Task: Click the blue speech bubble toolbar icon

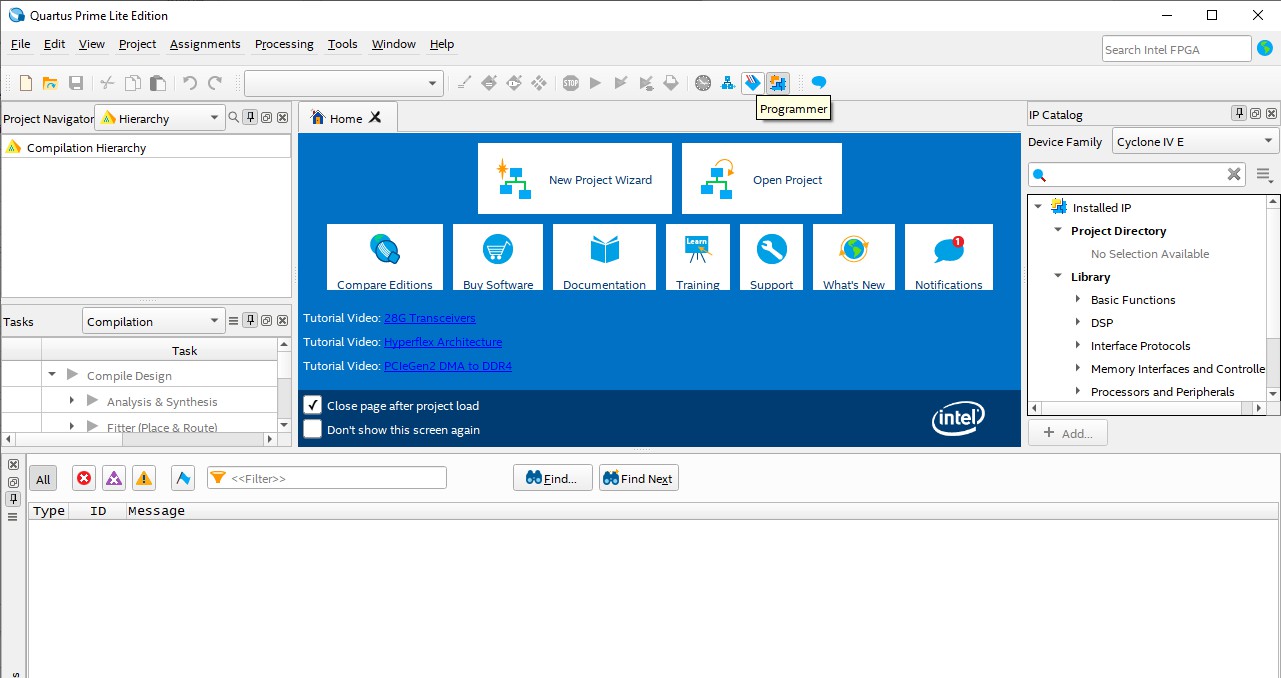Action: (818, 83)
